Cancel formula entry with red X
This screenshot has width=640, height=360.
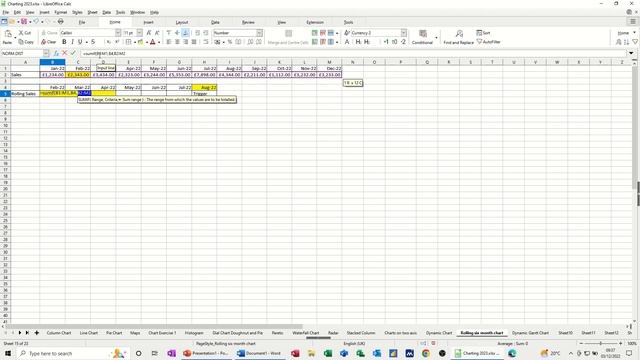[64, 53]
